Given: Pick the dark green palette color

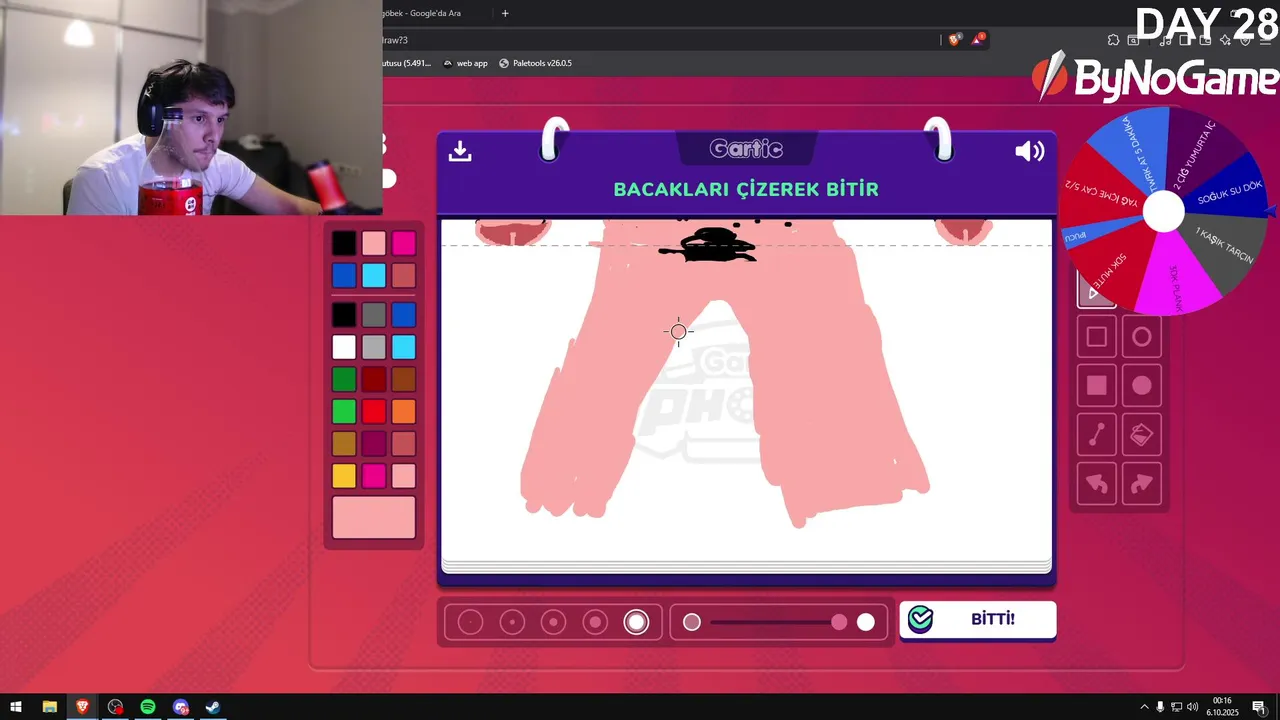Looking at the screenshot, I should pyautogui.click(x=344, y=379).
